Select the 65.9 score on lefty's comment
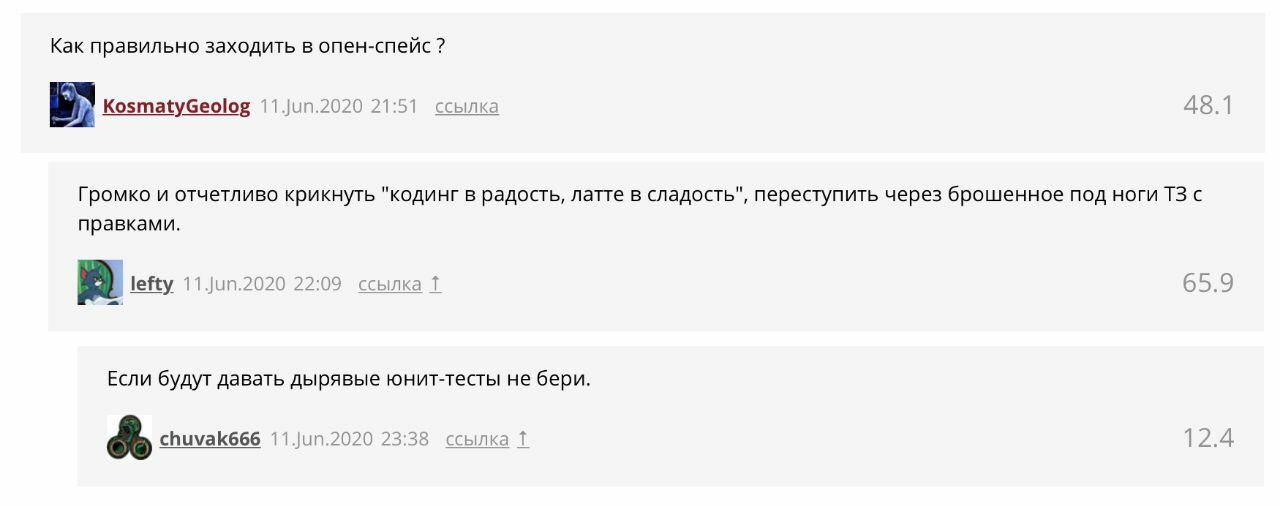The height and width of the screenshot is (506, 1280). tap(1208, 283)
